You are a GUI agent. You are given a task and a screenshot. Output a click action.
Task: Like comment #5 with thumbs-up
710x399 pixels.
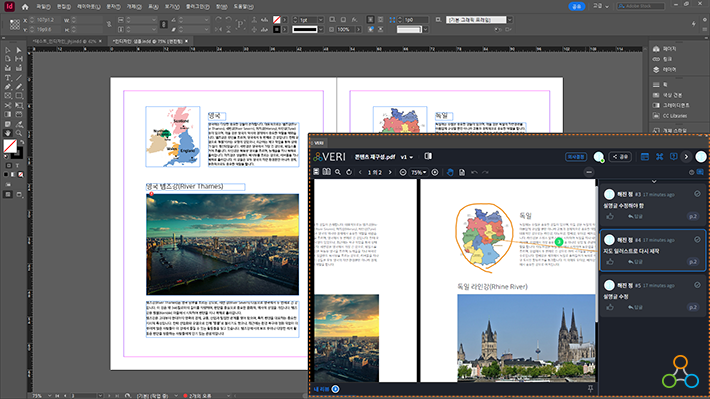[x=610, y=307]
